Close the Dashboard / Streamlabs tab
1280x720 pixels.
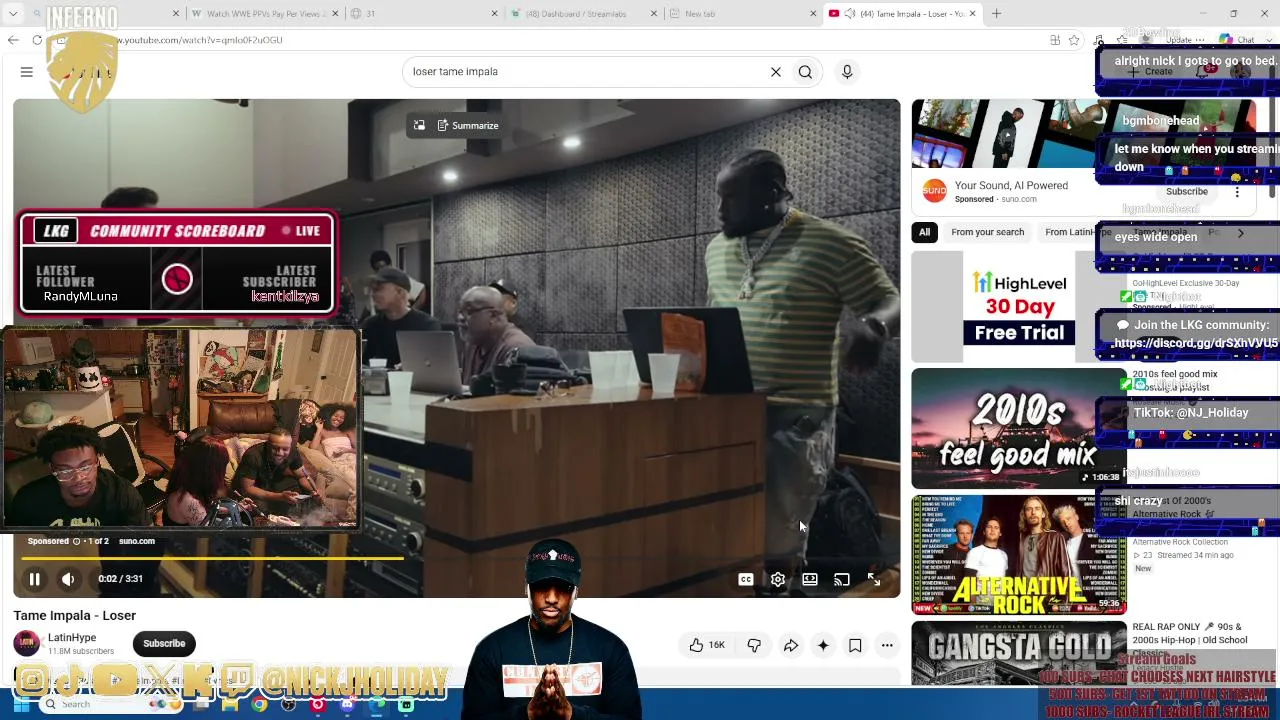coord(654,14)
